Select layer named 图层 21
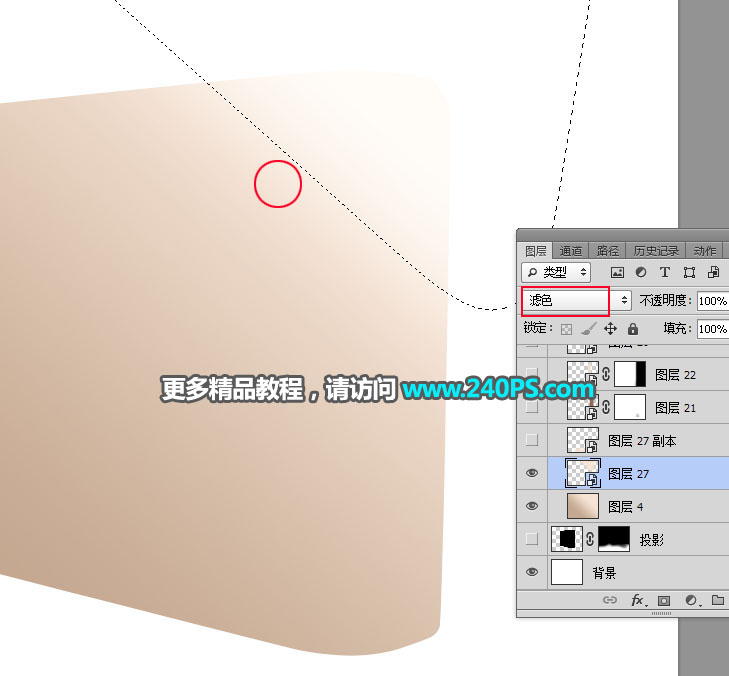This screenshot has width=729, height=676. pyautogui.click(x=676, y=408)
